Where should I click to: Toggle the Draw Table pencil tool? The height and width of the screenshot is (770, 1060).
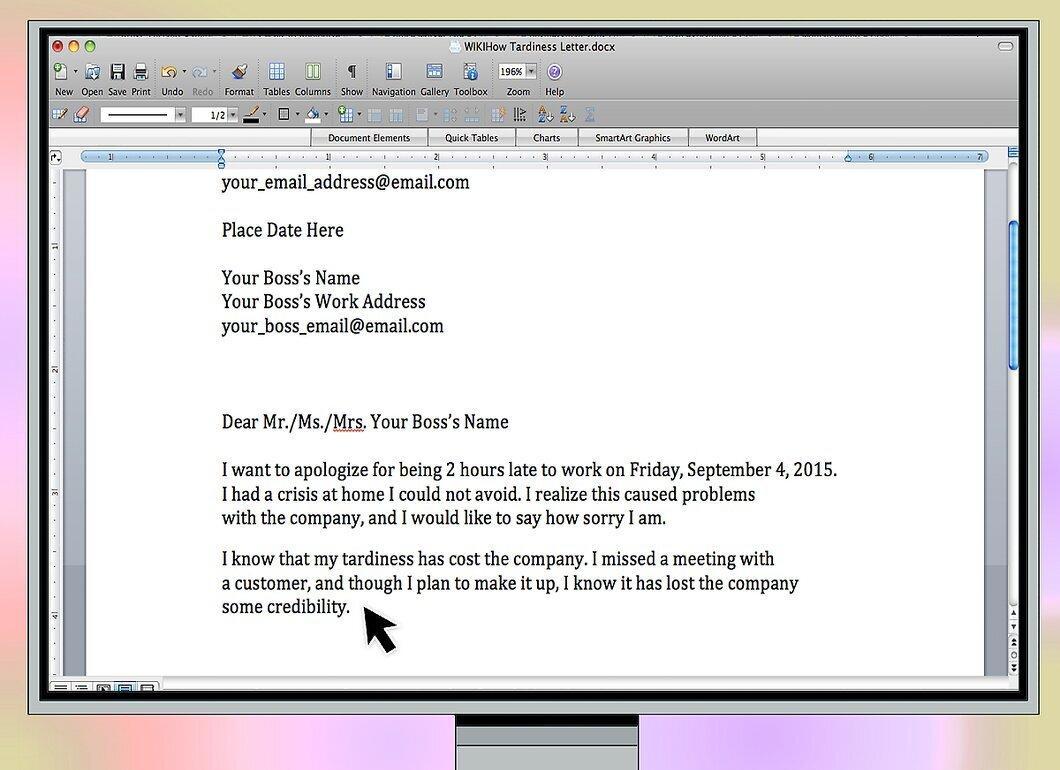[59, 115]
